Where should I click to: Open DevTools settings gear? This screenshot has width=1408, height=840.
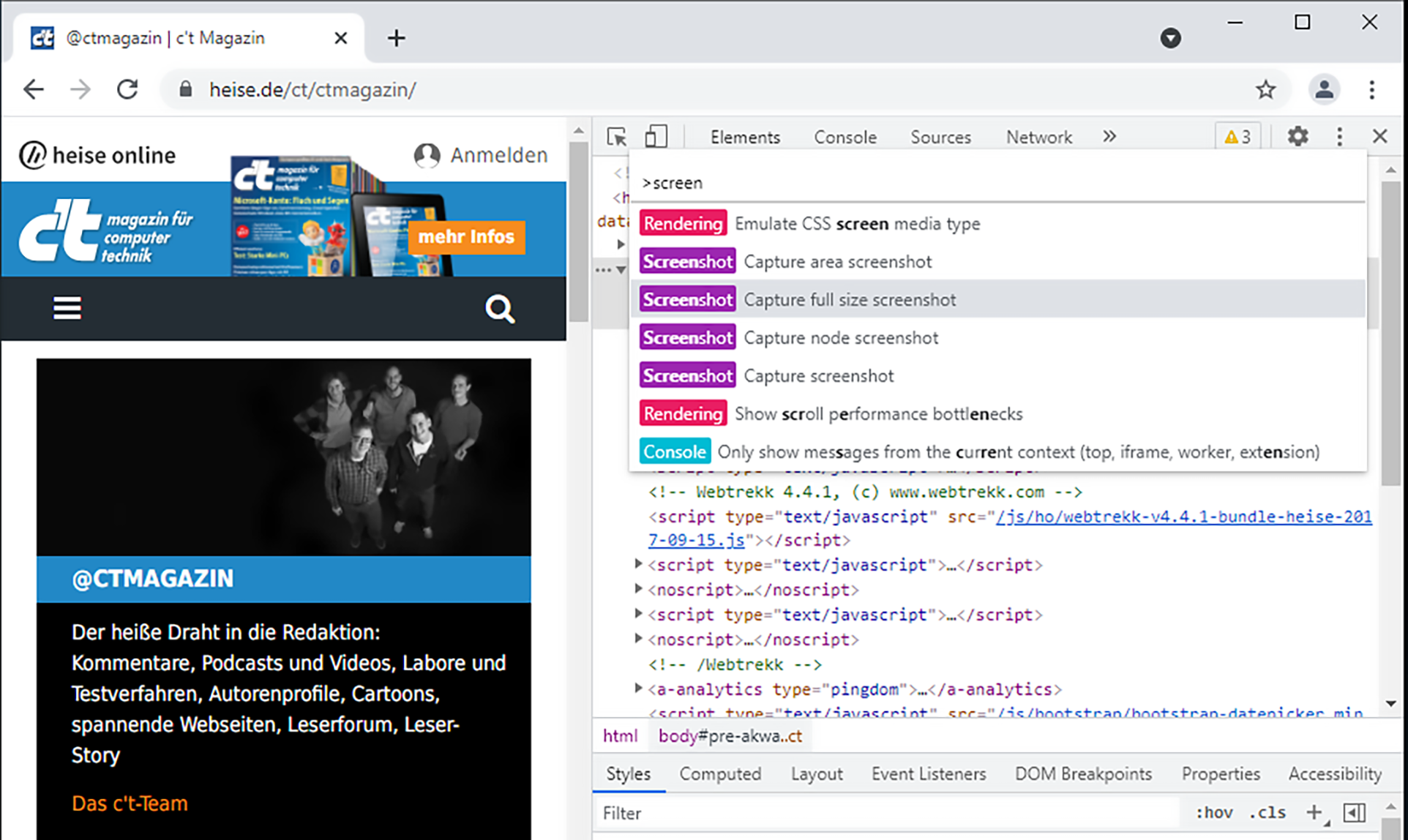(x=1297, y=137)
